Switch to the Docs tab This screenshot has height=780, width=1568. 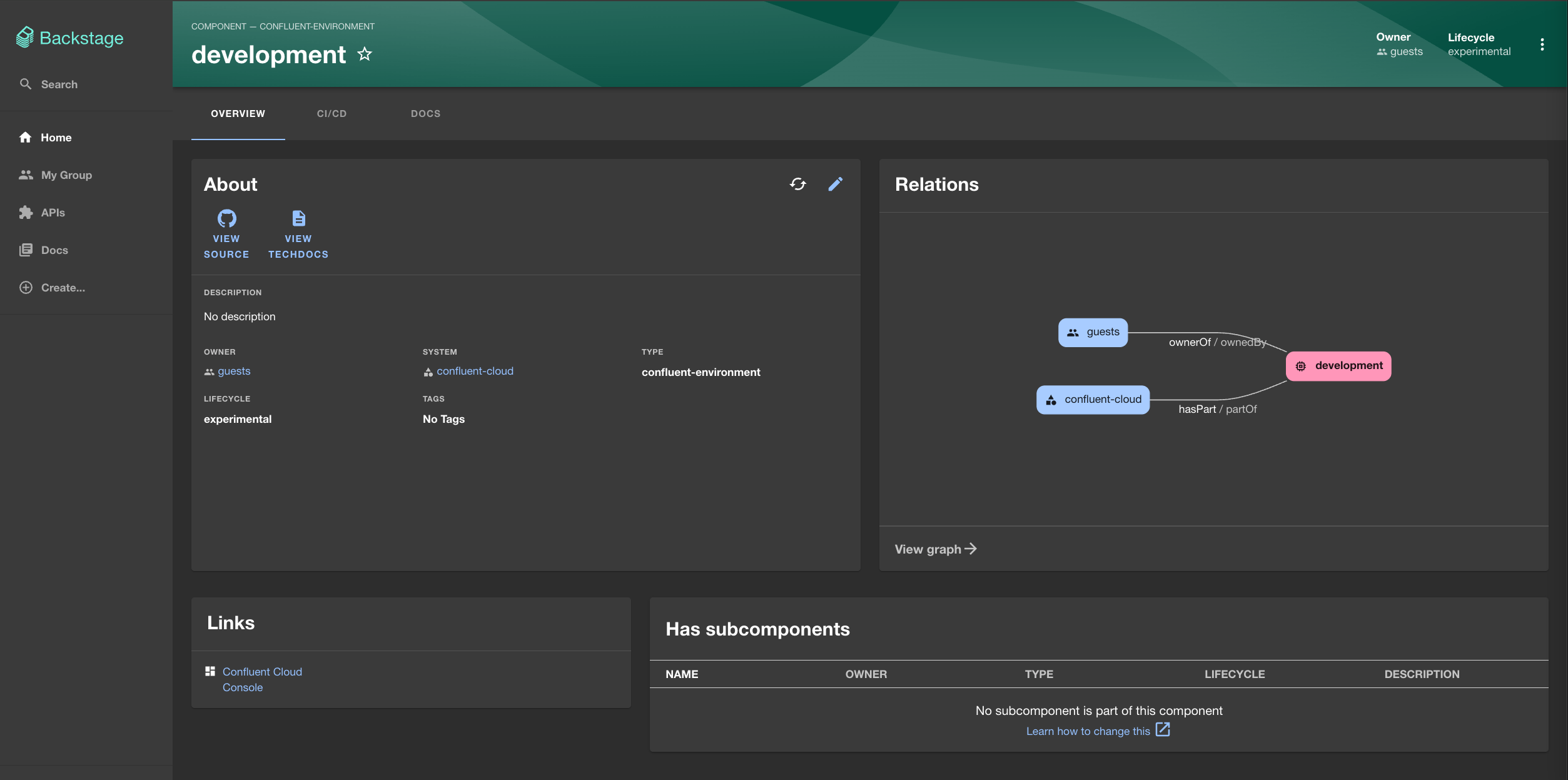[425, 113]
